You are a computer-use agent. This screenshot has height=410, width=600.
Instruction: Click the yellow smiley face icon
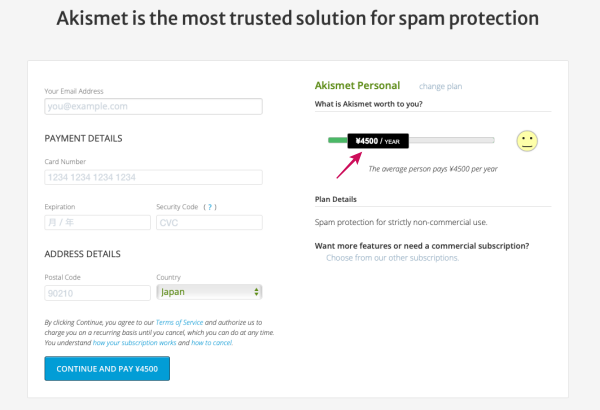click(528, 141)
